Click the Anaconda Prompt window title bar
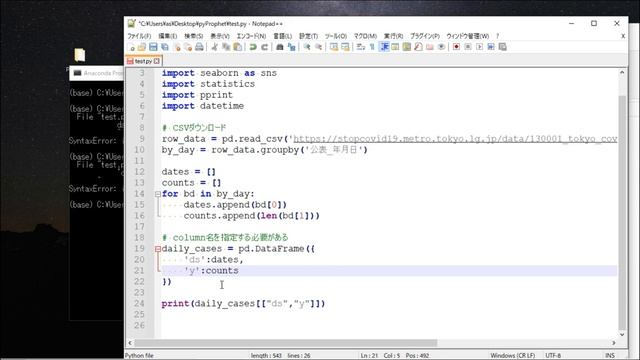The height and width of the screenshot is (360, 640). coord(97,73)
